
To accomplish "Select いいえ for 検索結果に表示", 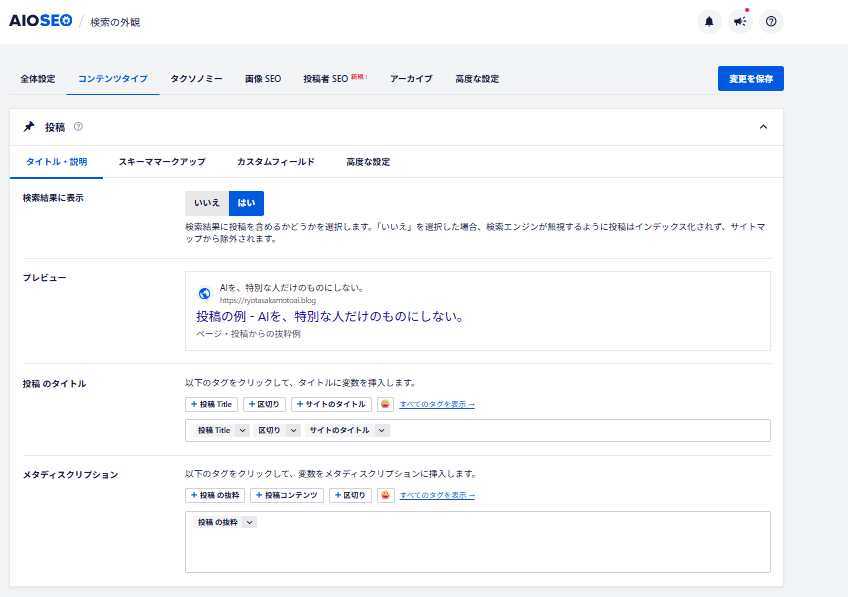I will tap(207, 203).
